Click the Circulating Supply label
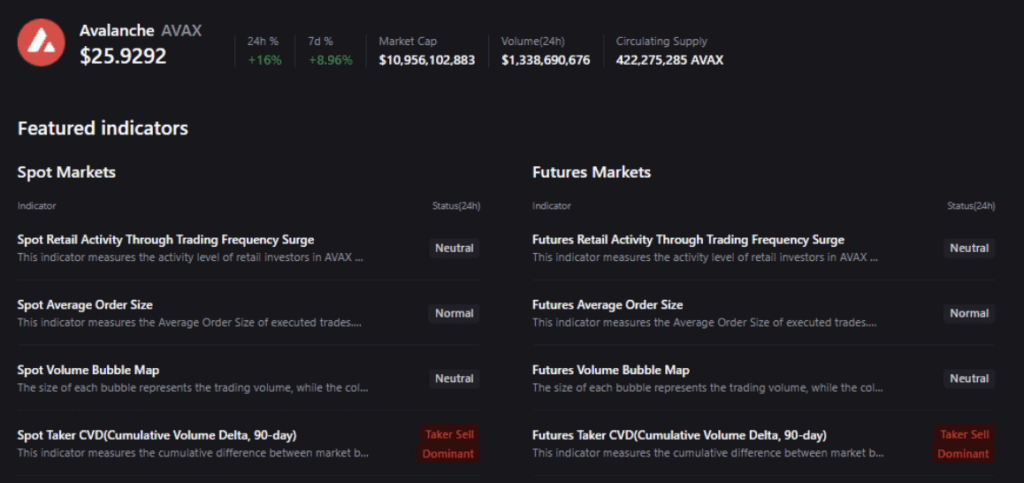1024x483 pixels. (662, 41)
